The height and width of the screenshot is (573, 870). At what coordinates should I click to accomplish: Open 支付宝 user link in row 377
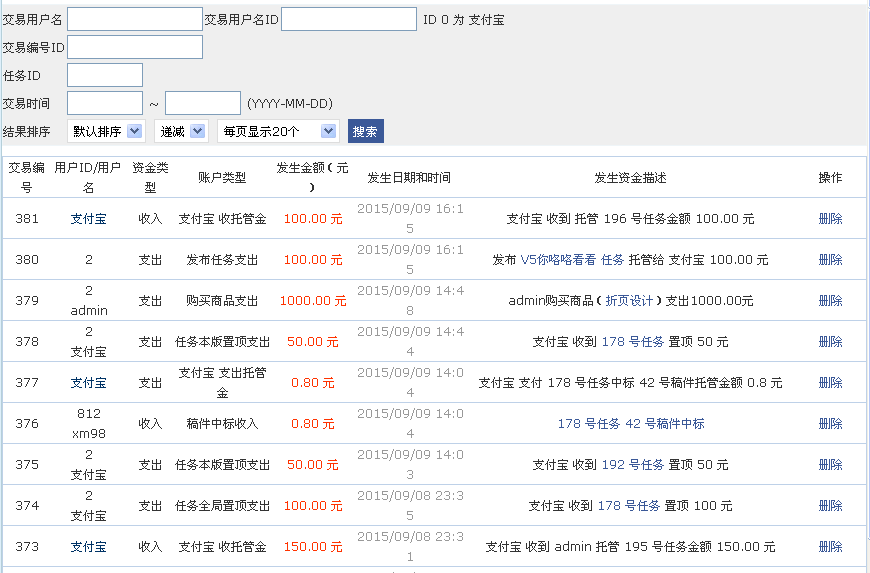[88, 383]
